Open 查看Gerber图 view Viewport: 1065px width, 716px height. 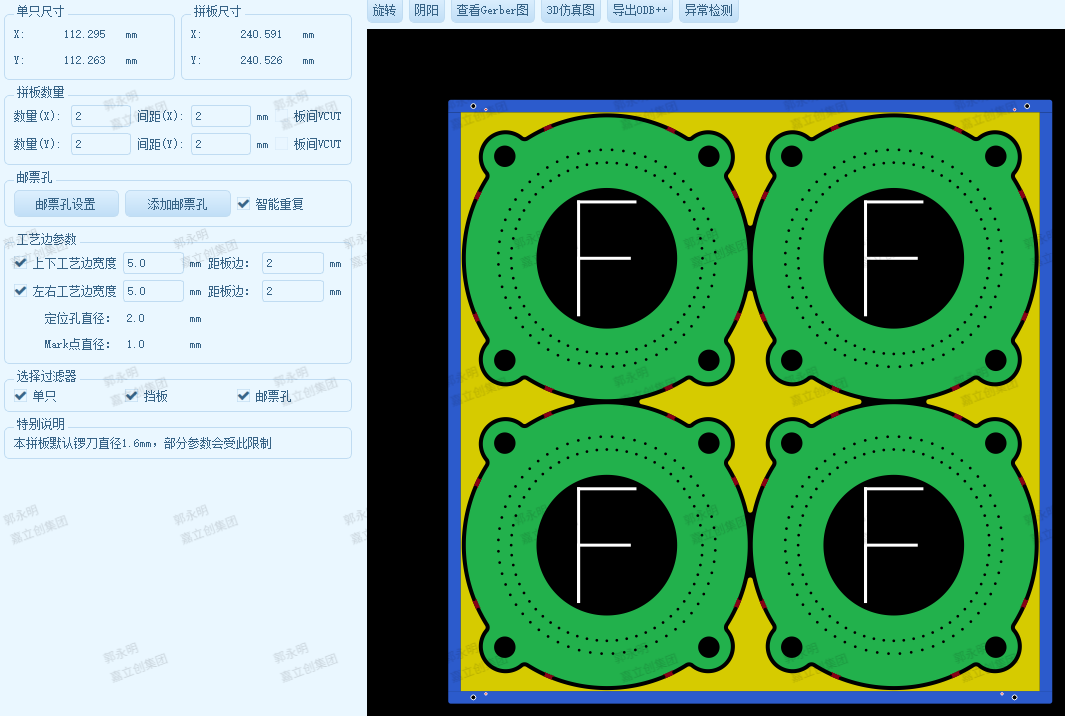pyautogui.click(x=492, y=11)
